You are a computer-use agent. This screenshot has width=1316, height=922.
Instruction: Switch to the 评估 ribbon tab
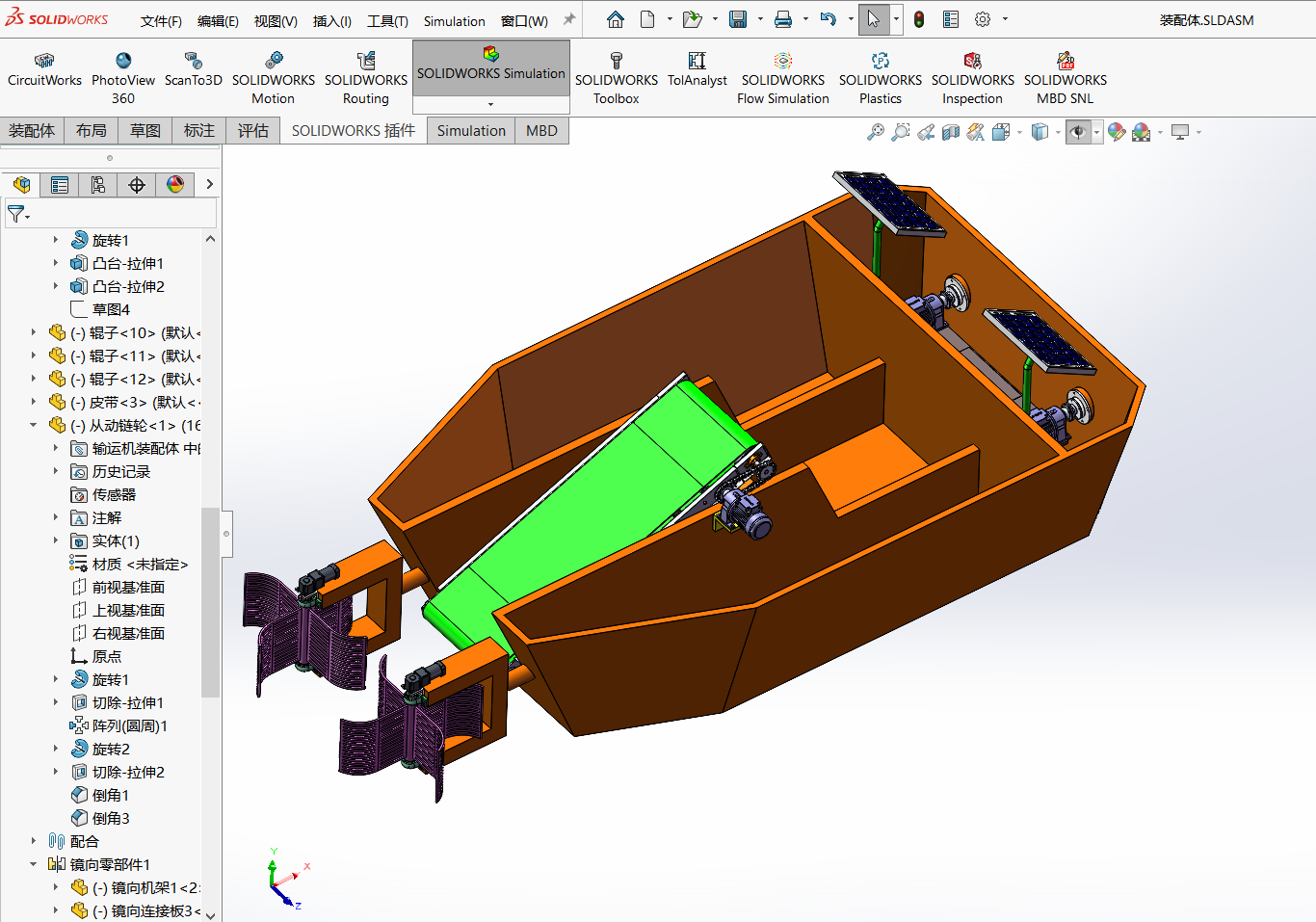click(253, 130)
